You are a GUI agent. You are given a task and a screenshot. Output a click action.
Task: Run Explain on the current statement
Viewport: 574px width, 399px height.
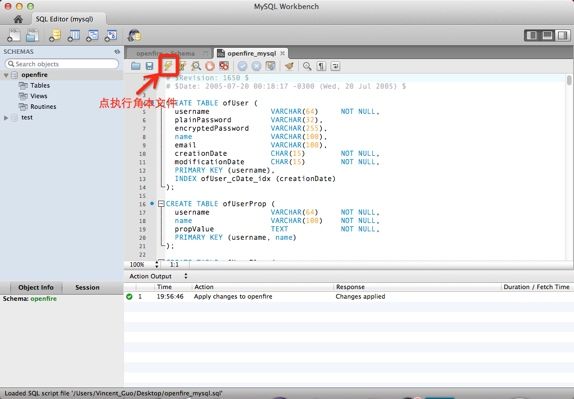point(196,66)
